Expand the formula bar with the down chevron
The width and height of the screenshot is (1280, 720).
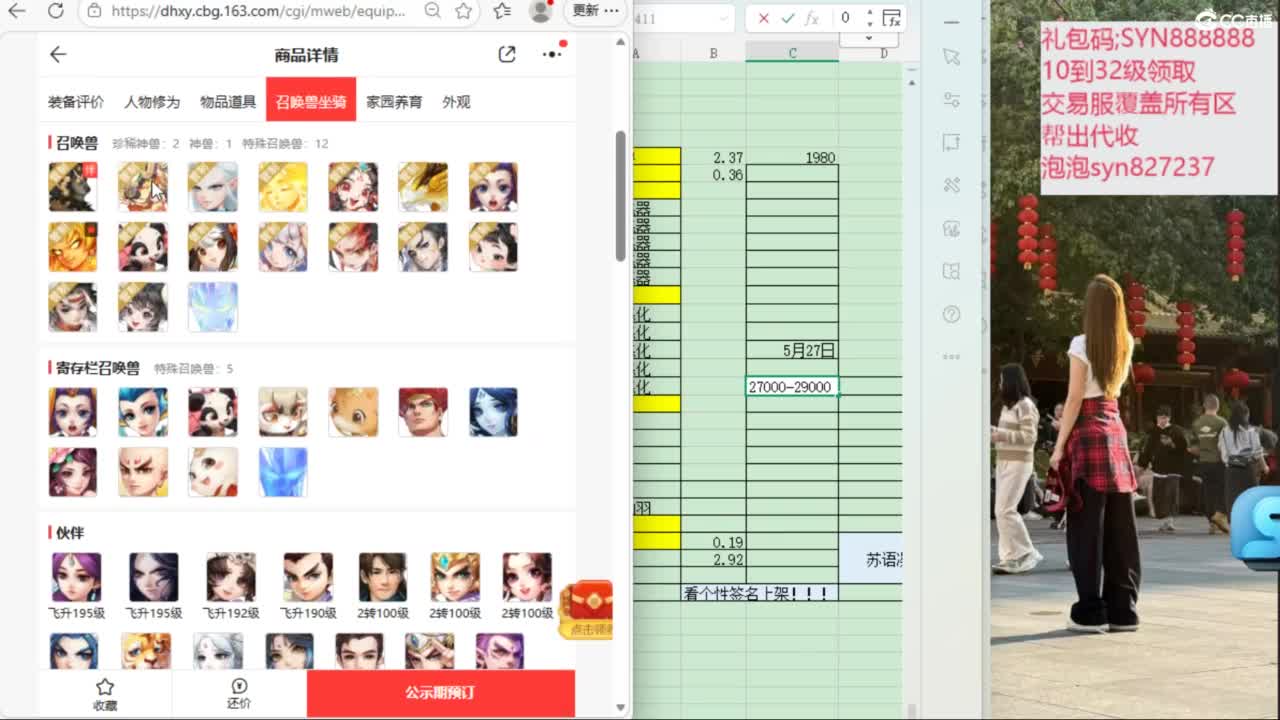(868, 36)
